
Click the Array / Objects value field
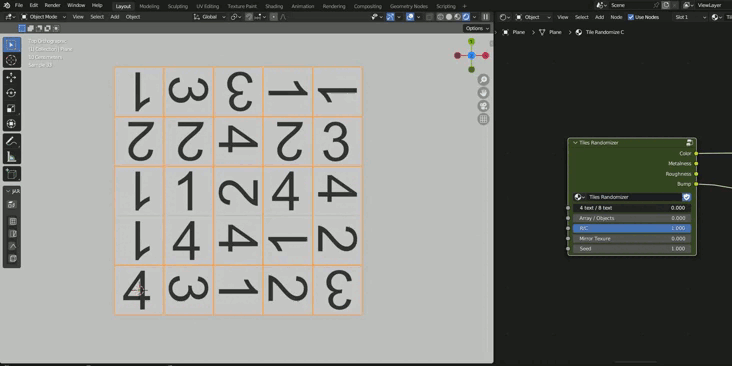[x=632, y=218]
